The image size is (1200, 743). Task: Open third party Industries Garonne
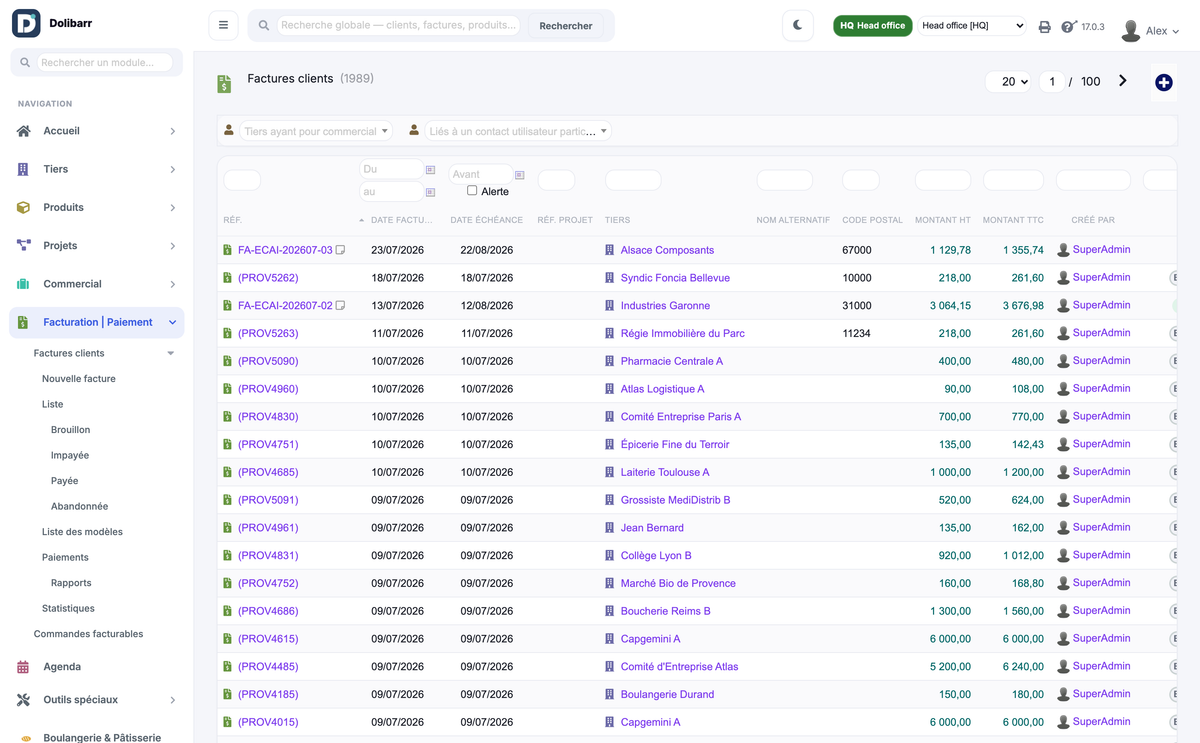click(x=665, y=306)
